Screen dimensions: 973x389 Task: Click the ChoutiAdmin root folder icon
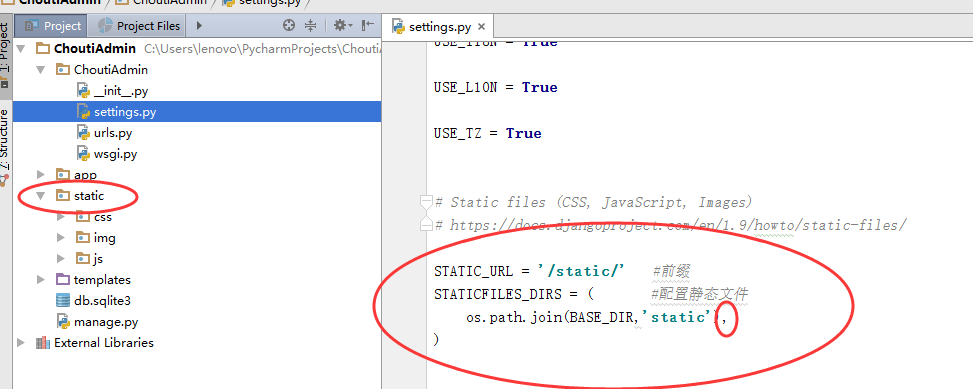[x=43, y=48]
